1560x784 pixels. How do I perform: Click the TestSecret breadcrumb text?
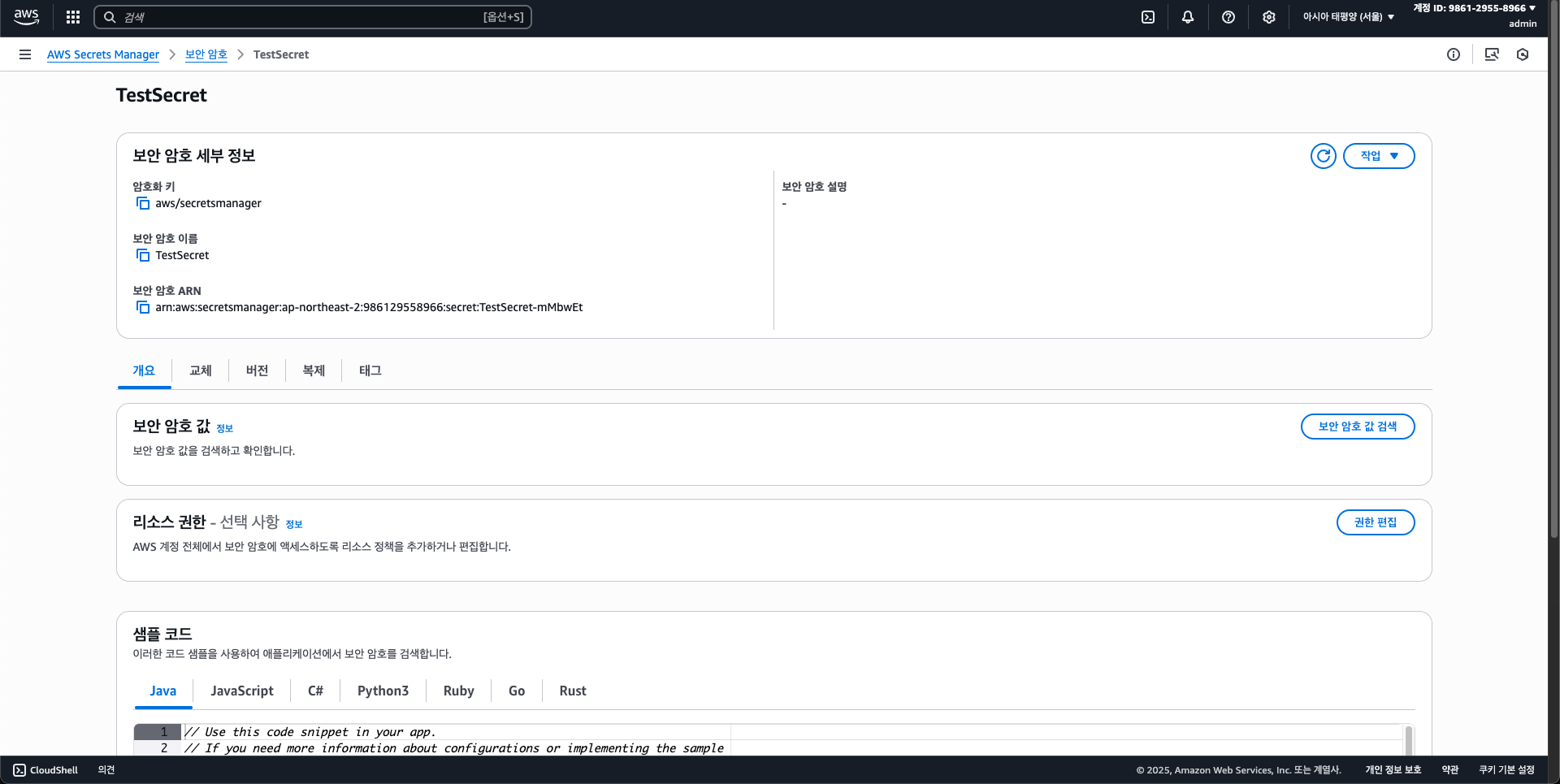tap(281, 54)
